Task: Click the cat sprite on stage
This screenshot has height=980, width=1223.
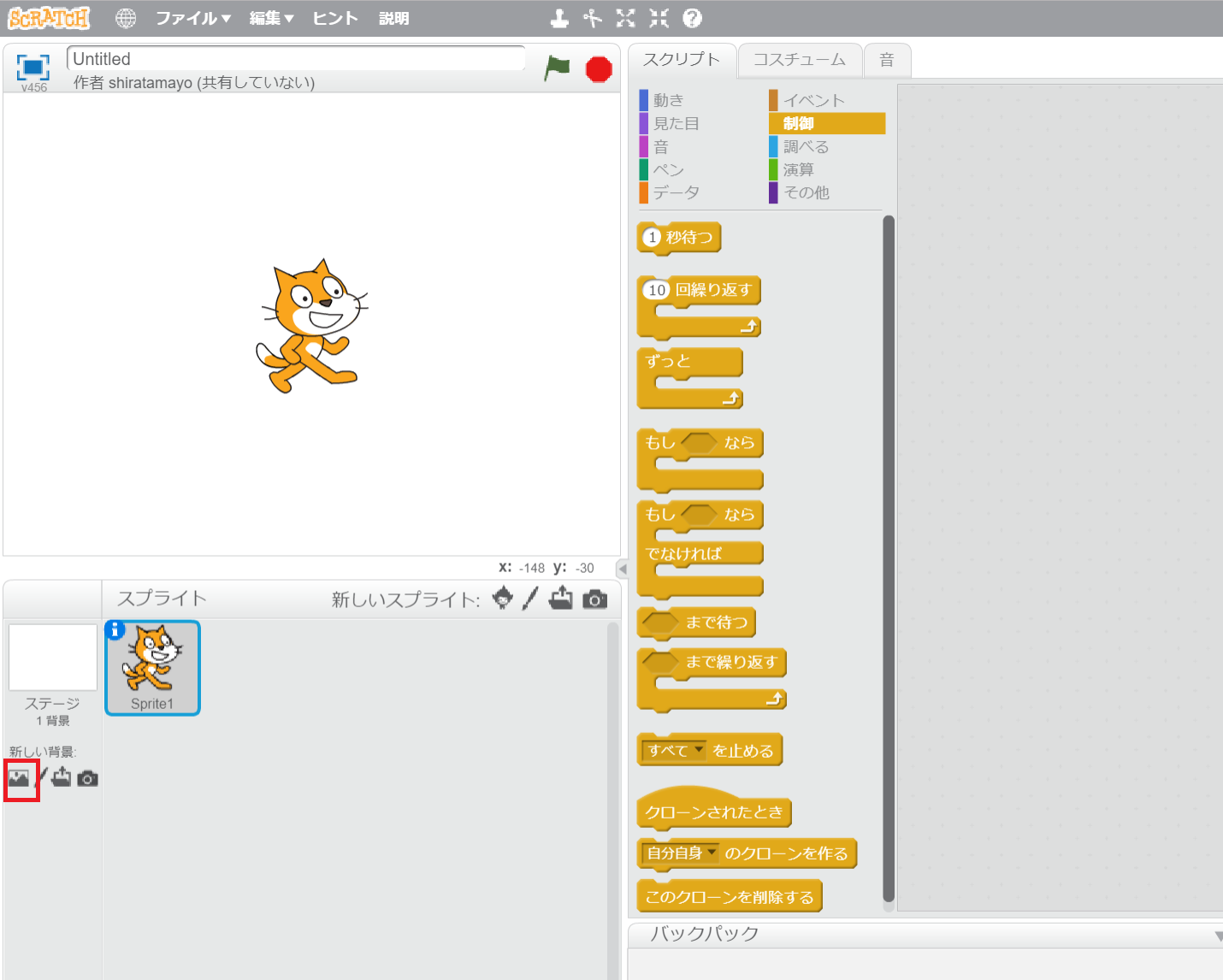Action: tap(312, 326)
